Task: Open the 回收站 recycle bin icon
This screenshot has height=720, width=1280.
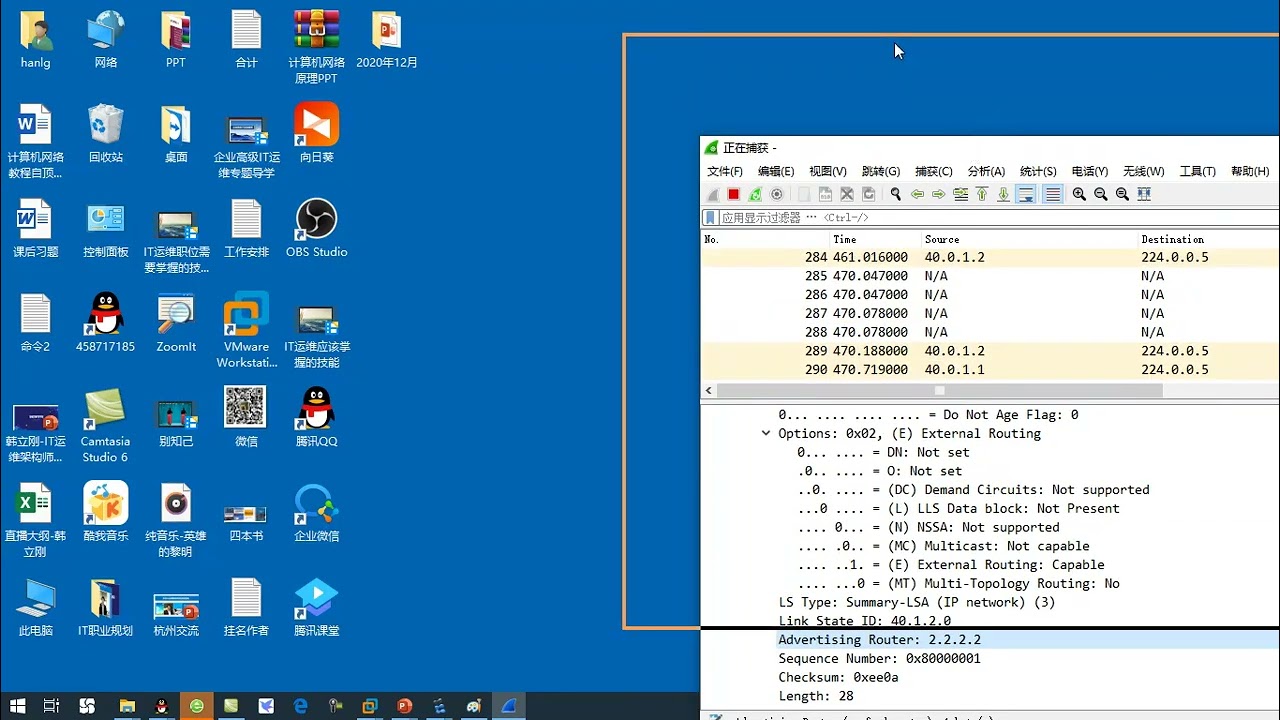Action: point(106,134)
